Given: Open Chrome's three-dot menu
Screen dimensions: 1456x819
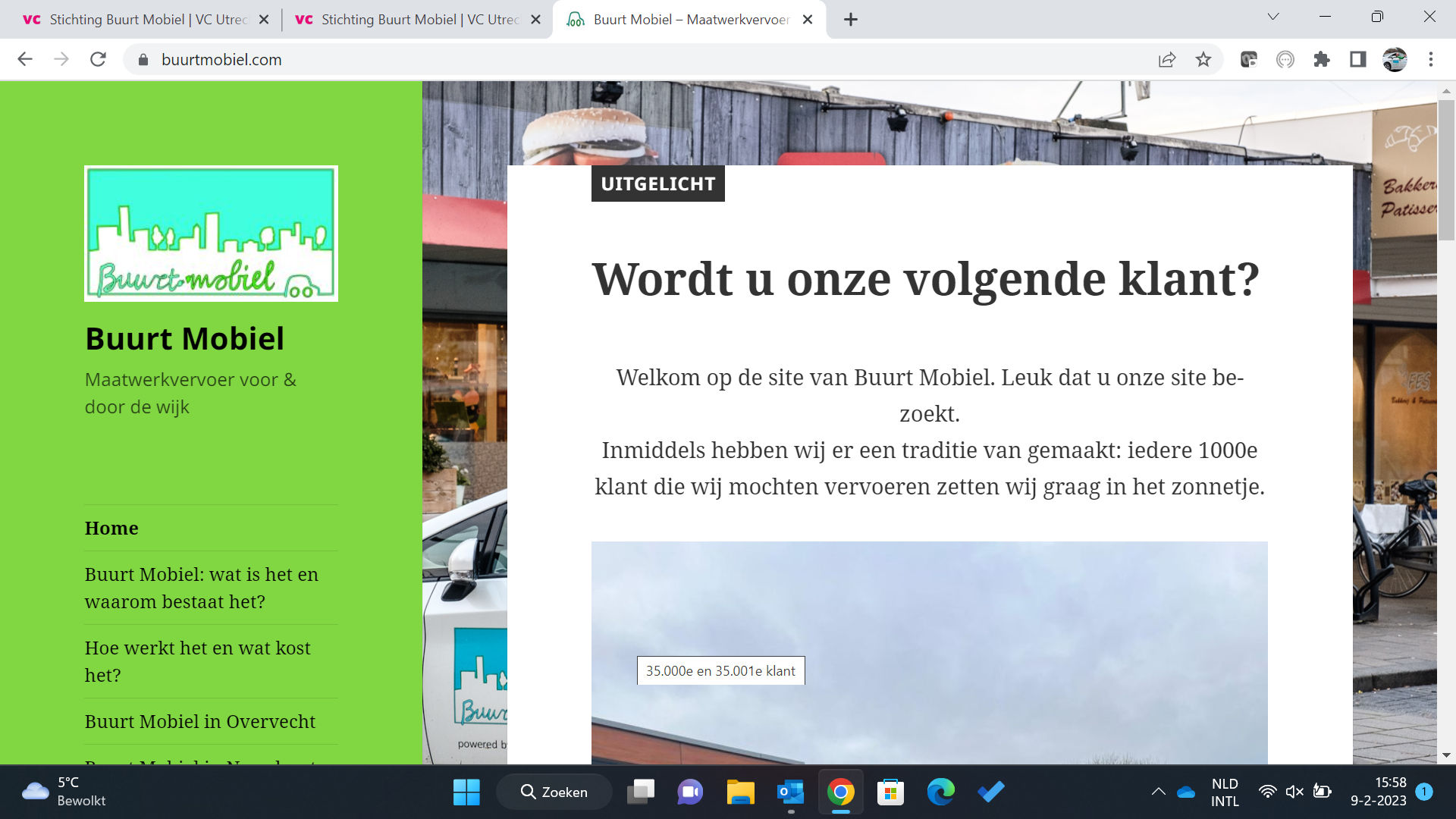Looking at the screenshot, I should [x=1431, y=59].
